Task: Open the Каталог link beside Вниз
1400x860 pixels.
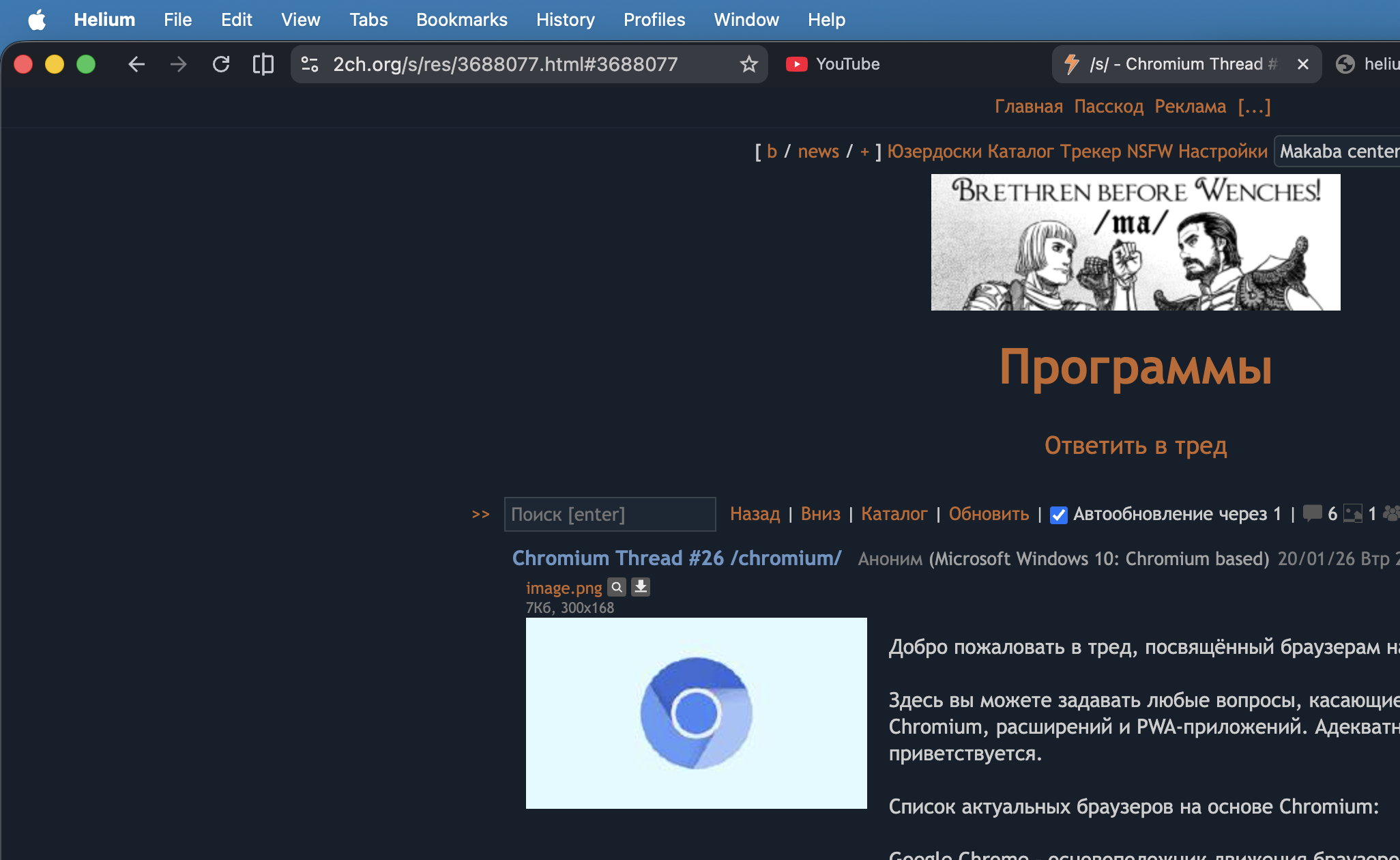Action: [894, 514]
